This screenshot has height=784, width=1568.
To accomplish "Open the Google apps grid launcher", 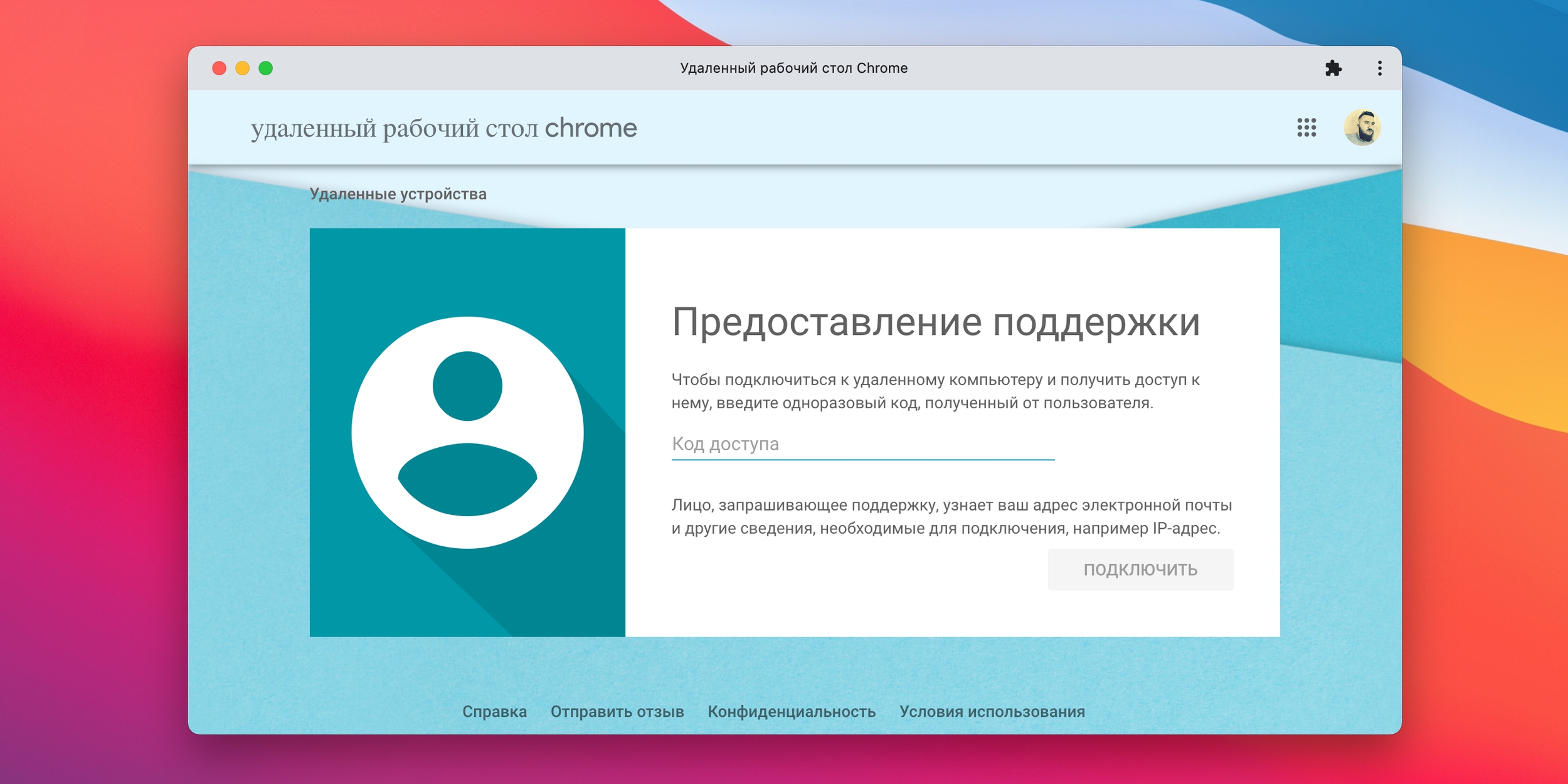I will pyautogui.click(x=1306, y=127).
